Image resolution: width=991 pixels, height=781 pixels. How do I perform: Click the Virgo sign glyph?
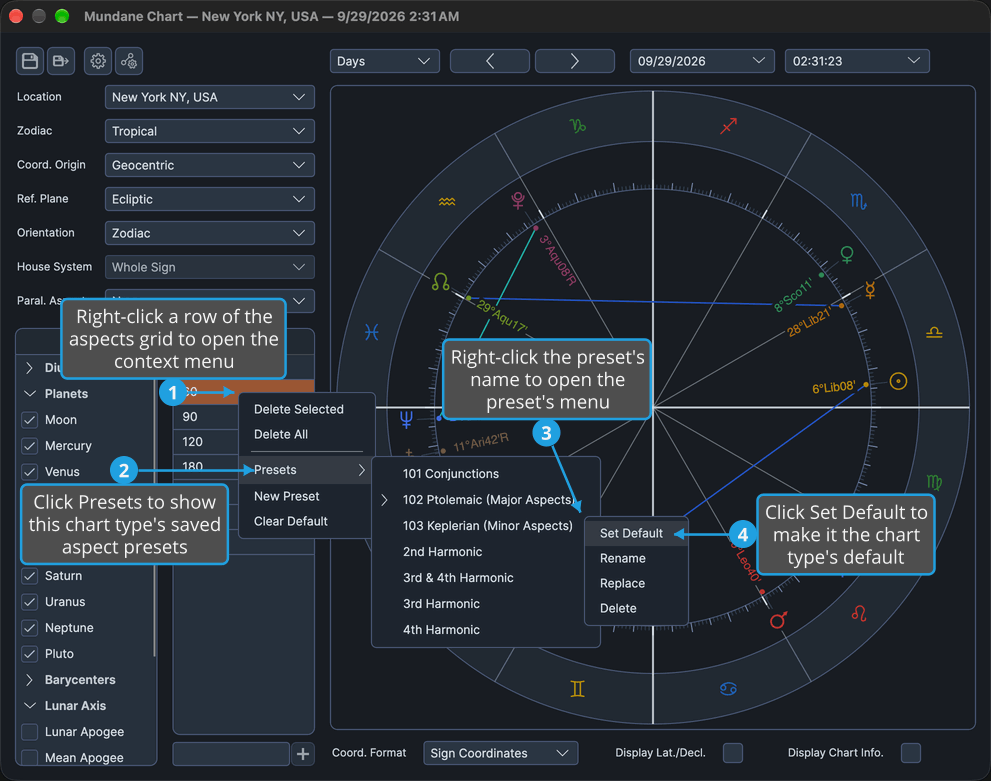(934, 482)
